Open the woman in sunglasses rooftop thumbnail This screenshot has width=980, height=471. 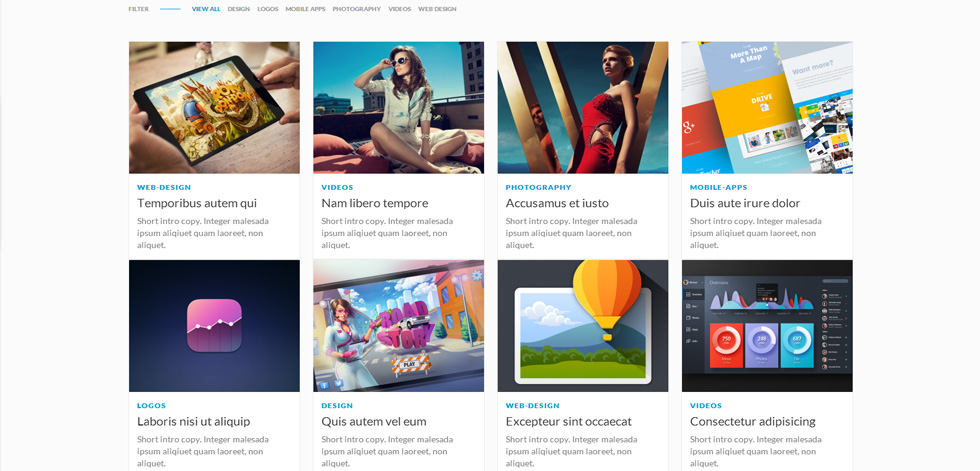[x=398, y=107]
